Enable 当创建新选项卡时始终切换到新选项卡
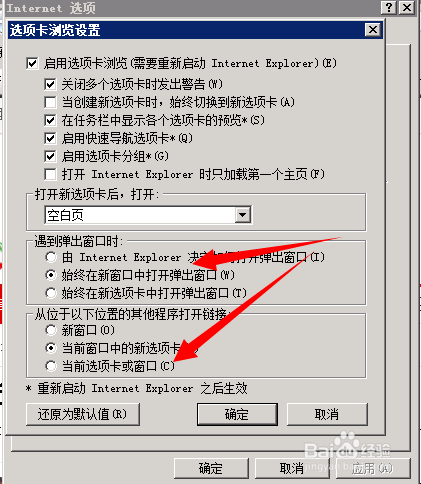 (x=50, y=102)
